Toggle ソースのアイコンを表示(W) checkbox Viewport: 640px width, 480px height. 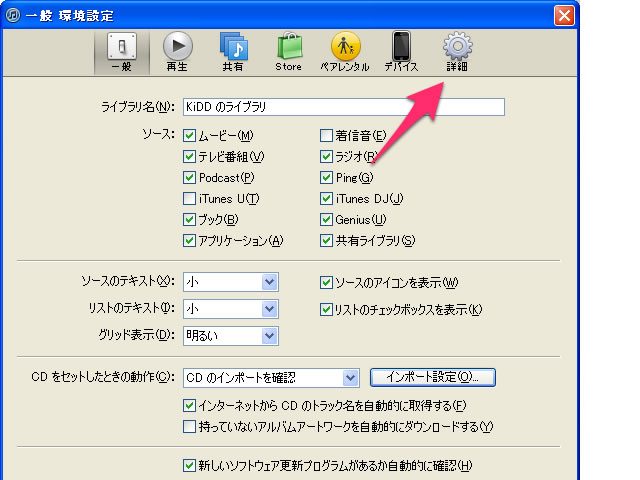click(x=326, y=282)
